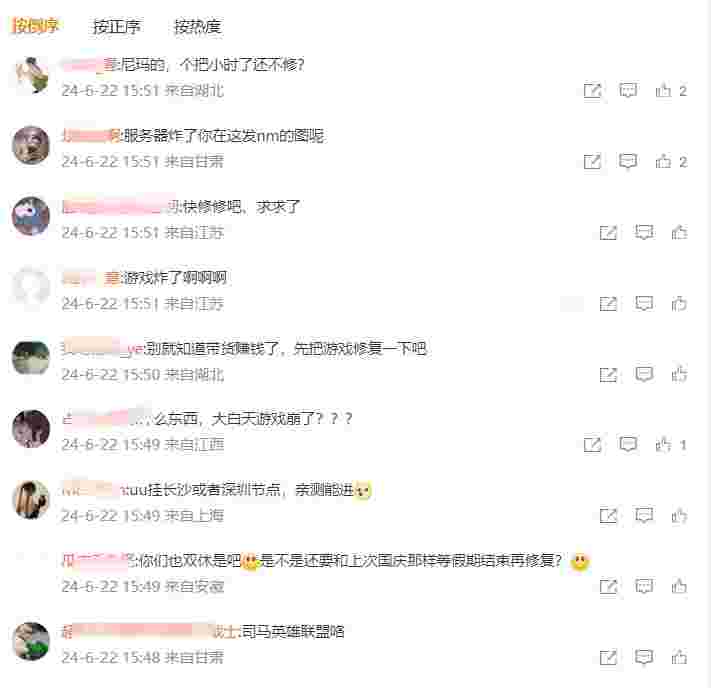Reply to the 司马英雄联盟咯 comment
The image size is (711, 688).
[x=644, y=657]
